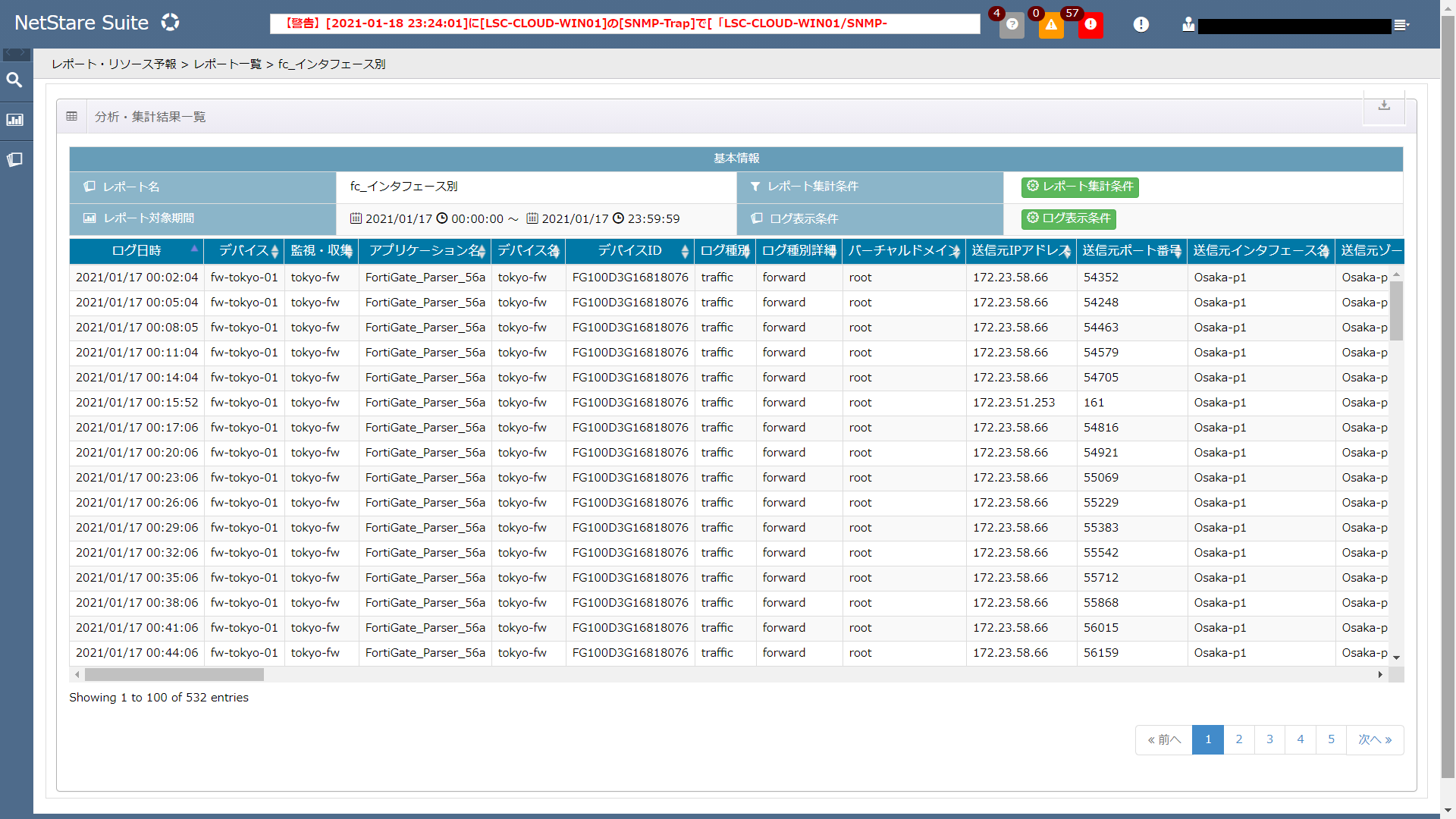
Task: Click レポート・リソース予報 breadcrumb
Action: click(x=114, y=64)
